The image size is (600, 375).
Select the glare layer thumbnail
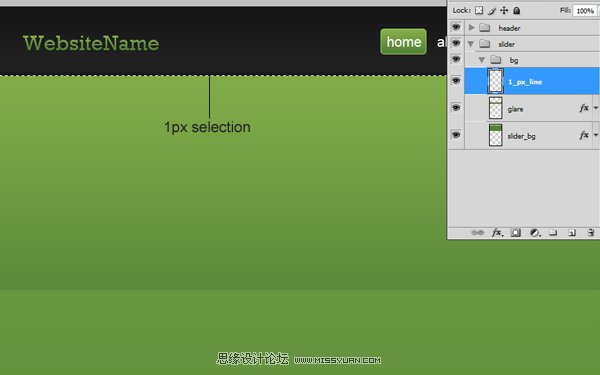(x=496, y=108)
